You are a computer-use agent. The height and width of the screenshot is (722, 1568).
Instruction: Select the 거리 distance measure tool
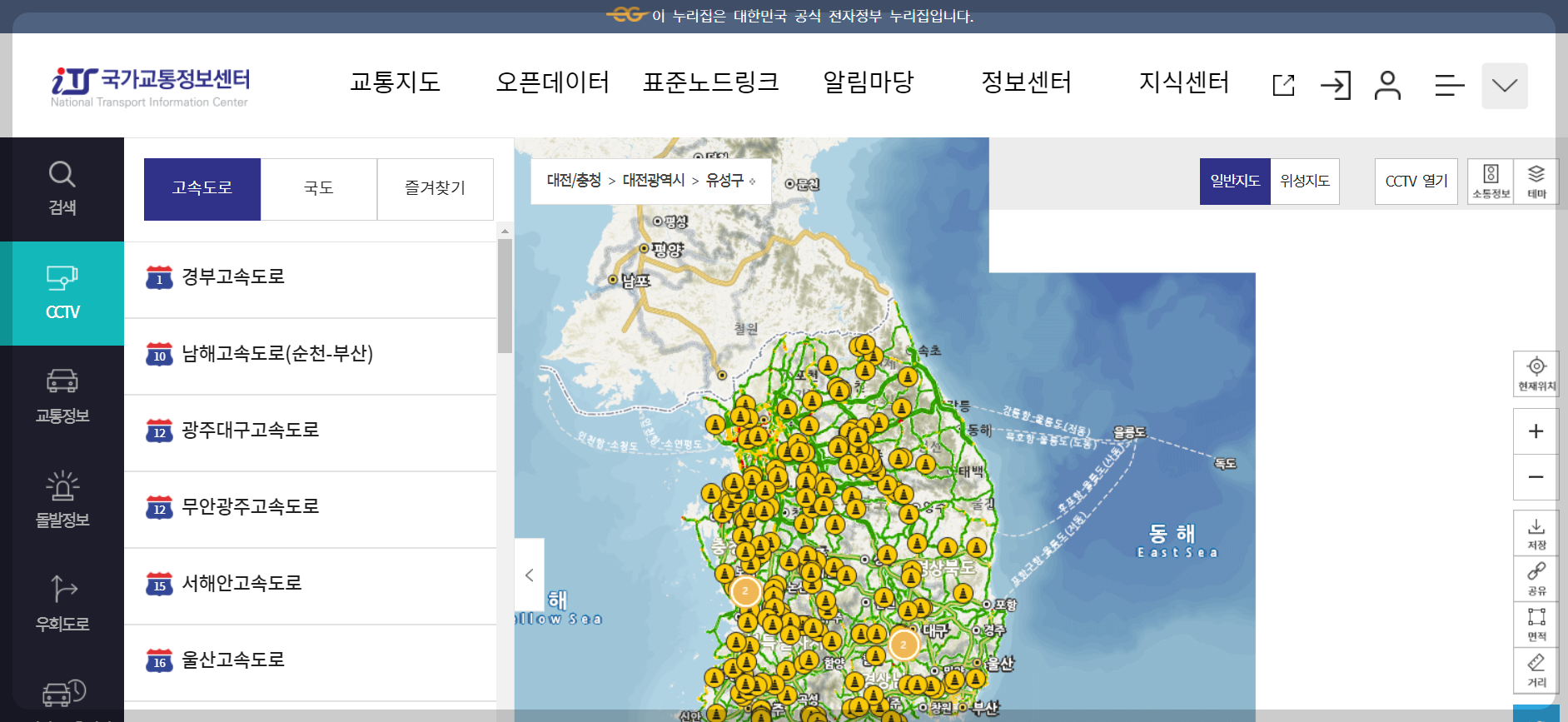[1536, 670]
